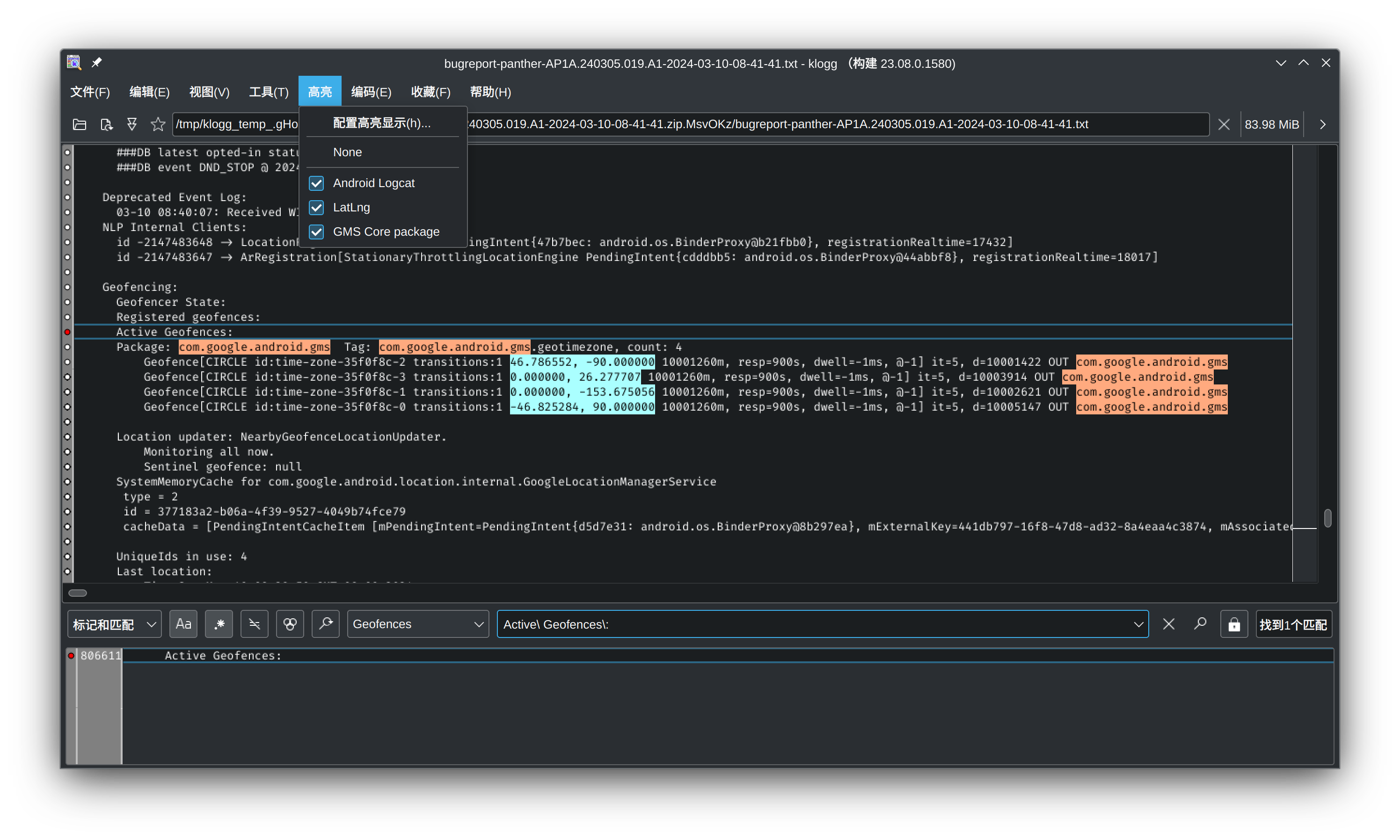Click 'NLP Internal Clients:' log line

coord(175,228)
